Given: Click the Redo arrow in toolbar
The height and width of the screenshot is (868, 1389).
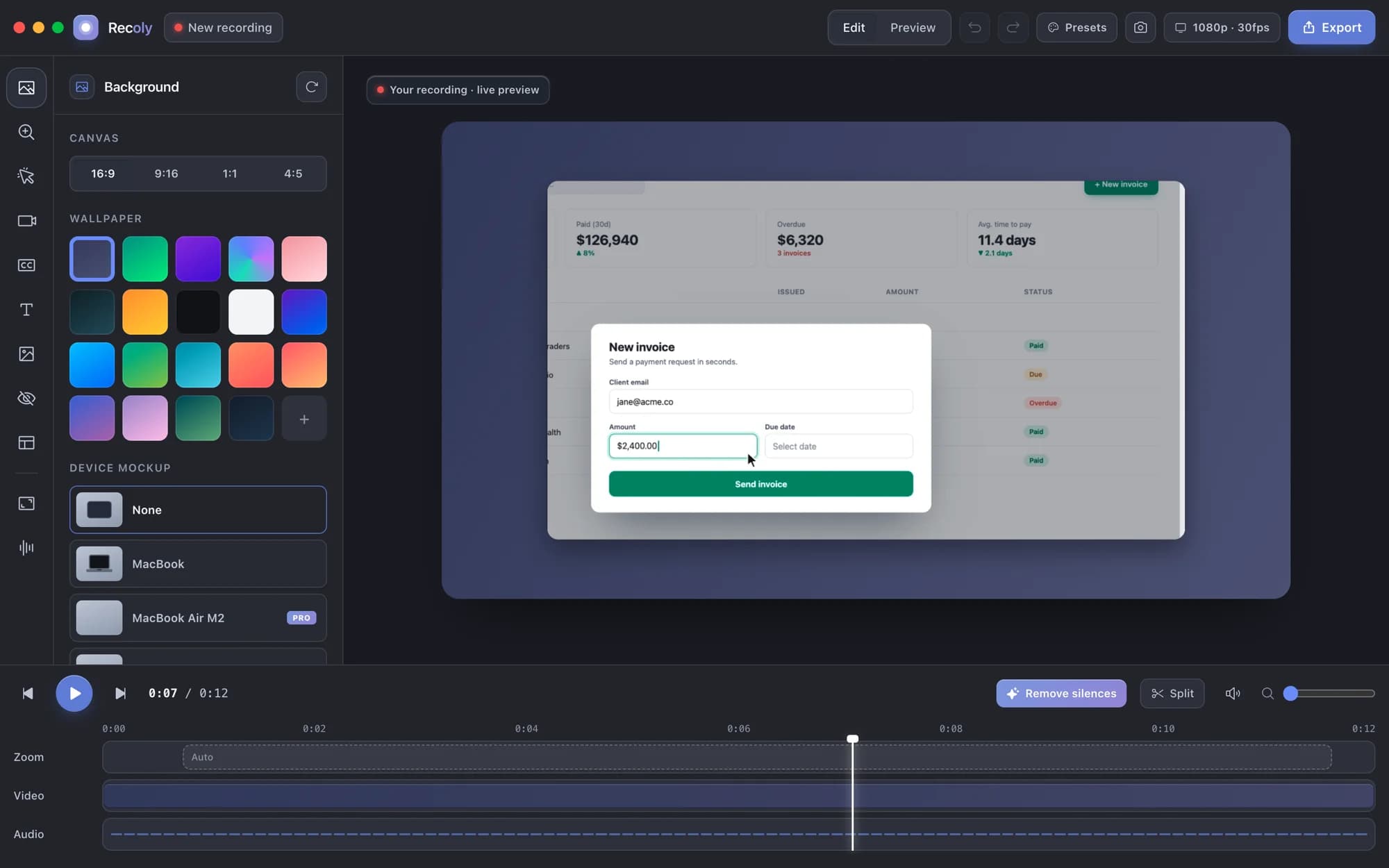Looking at the screenshot, I should click(x=1013, y=28).
